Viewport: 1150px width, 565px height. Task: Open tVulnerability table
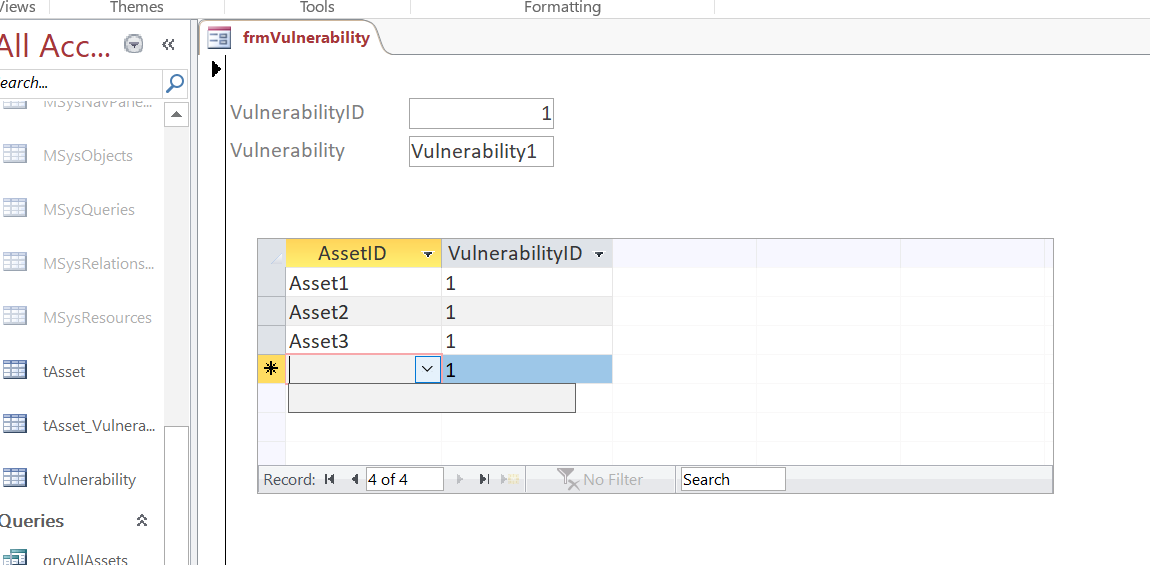pyautogui.click(x=88, y=479)
